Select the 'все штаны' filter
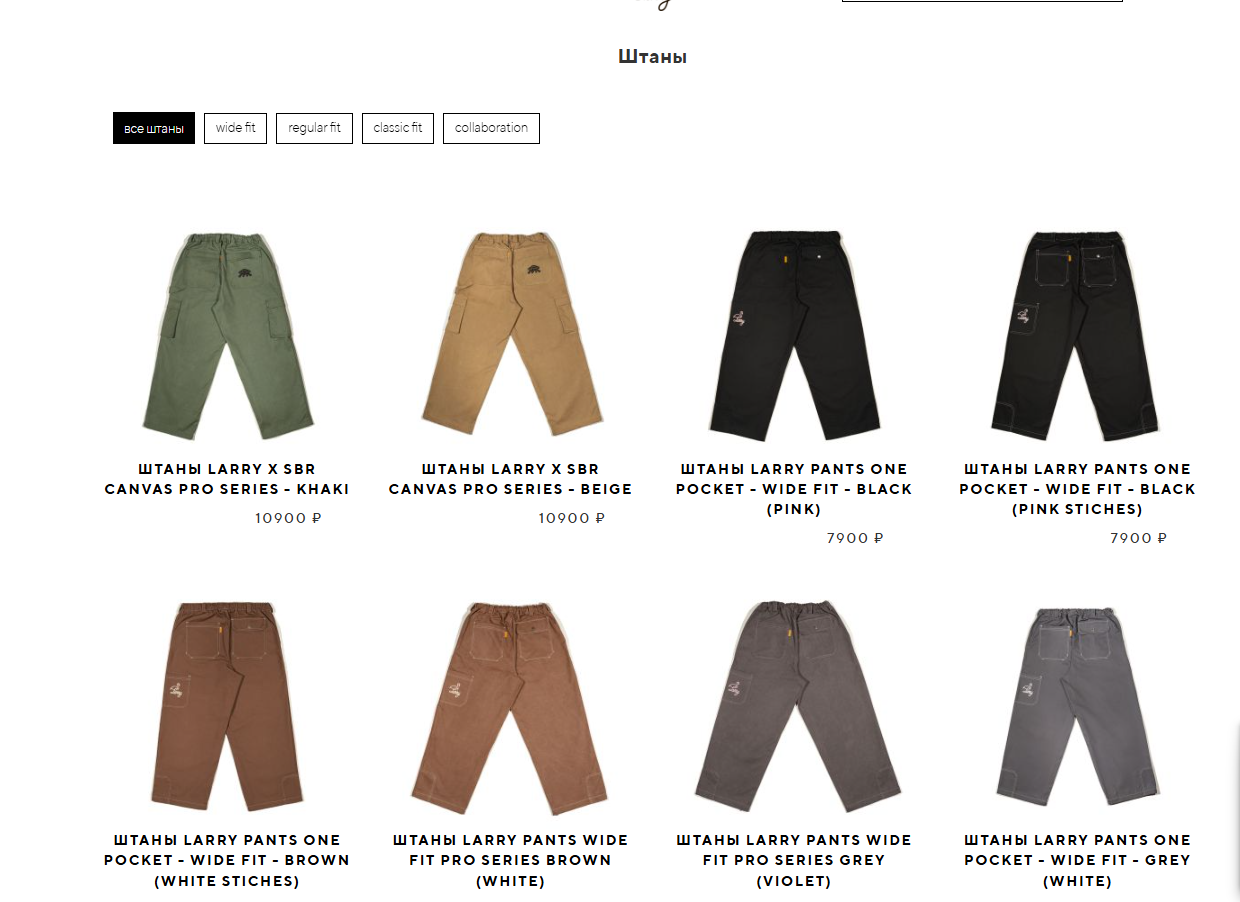This screenshot has width=1240, height=902. click(154, 128)
